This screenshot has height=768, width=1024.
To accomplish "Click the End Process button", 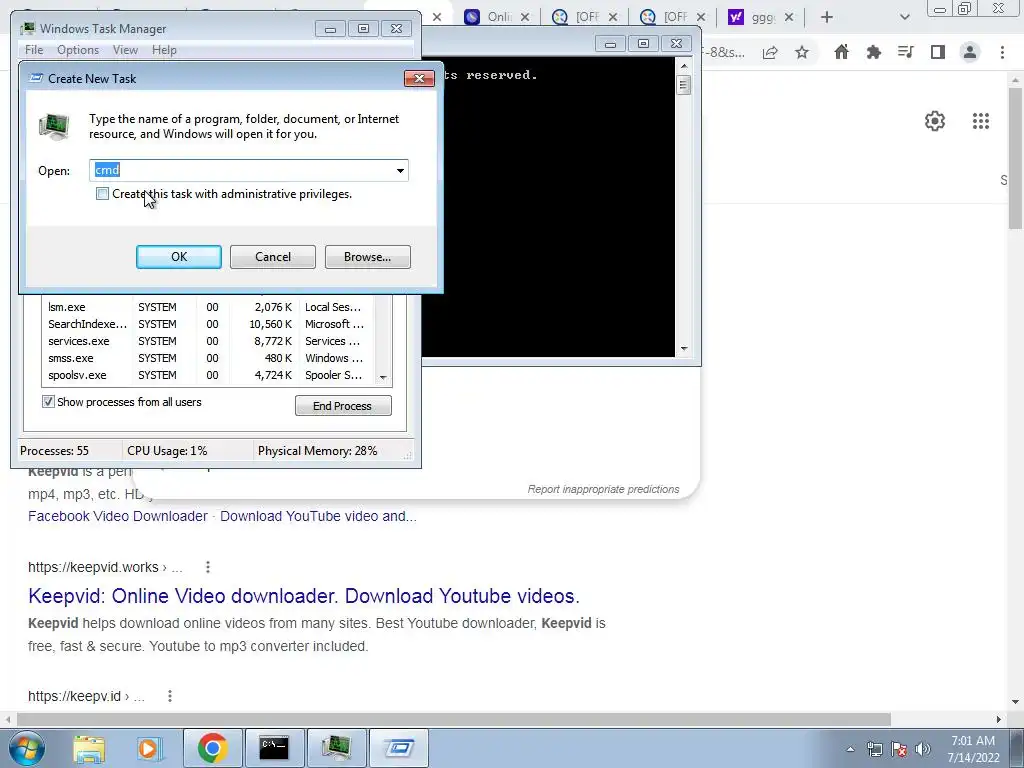I will coord(343,406).
